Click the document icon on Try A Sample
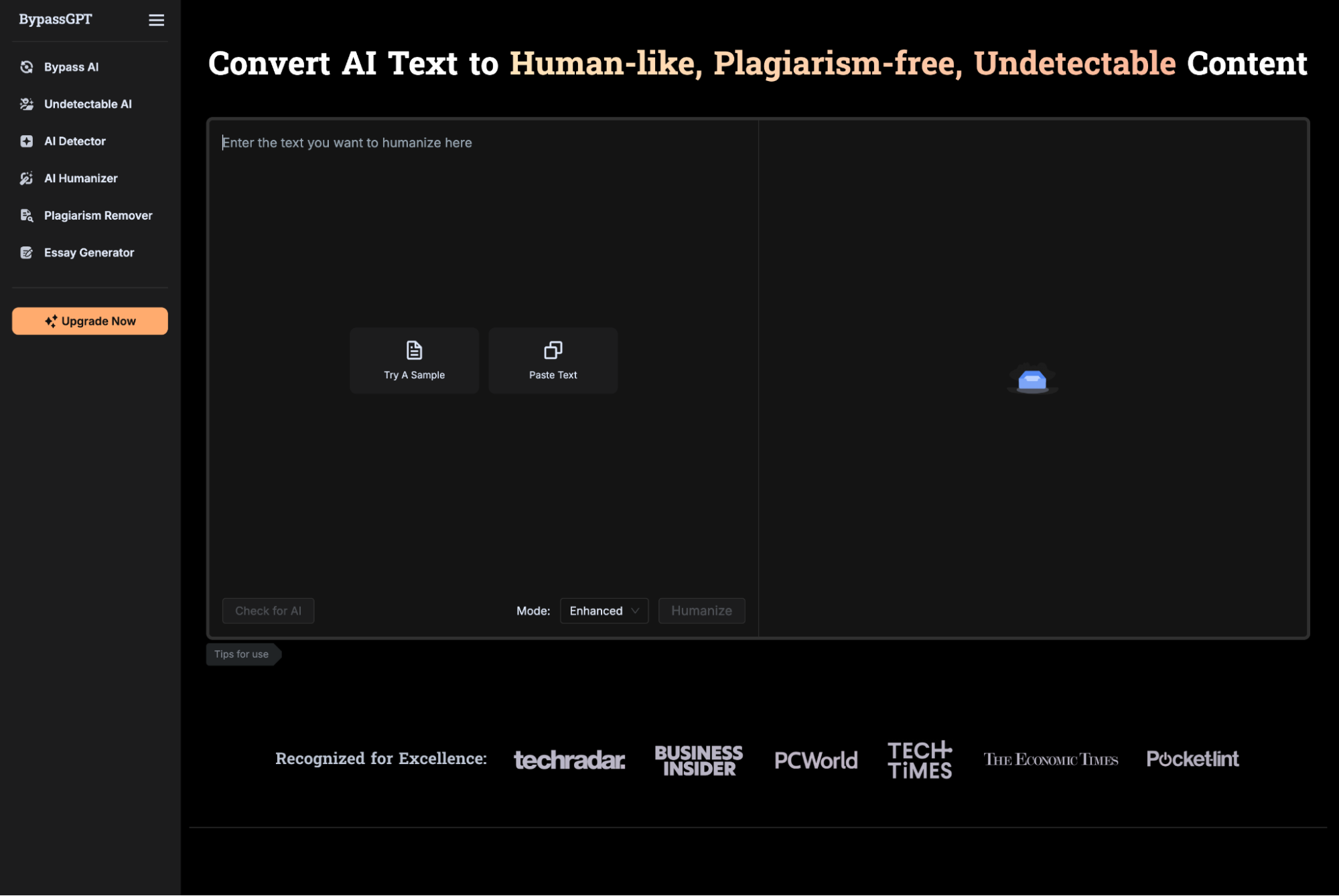The image size is (1339, 896). 414,350
